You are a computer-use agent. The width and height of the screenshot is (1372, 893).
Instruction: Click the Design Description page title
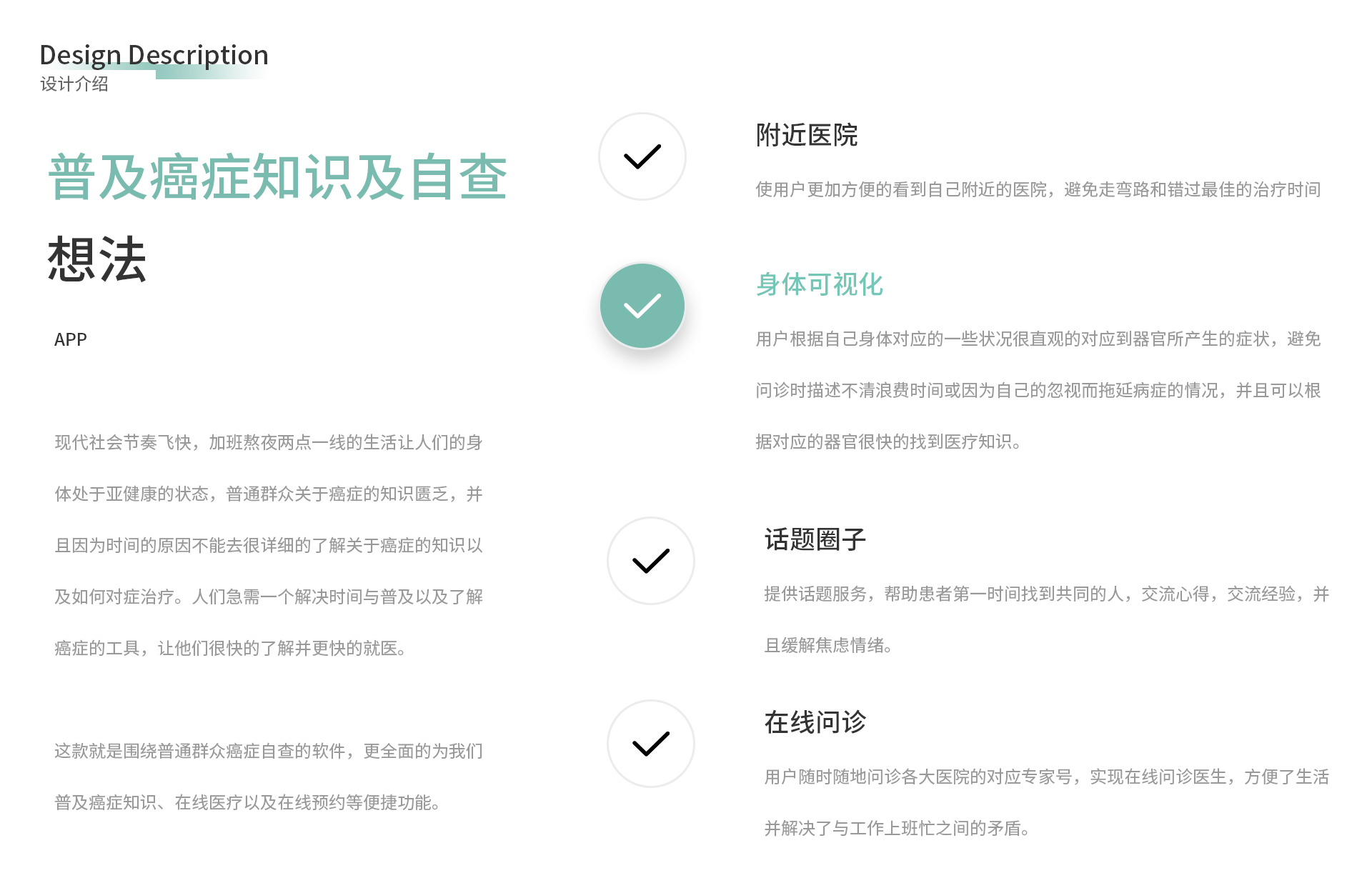(x=154, y=54)
